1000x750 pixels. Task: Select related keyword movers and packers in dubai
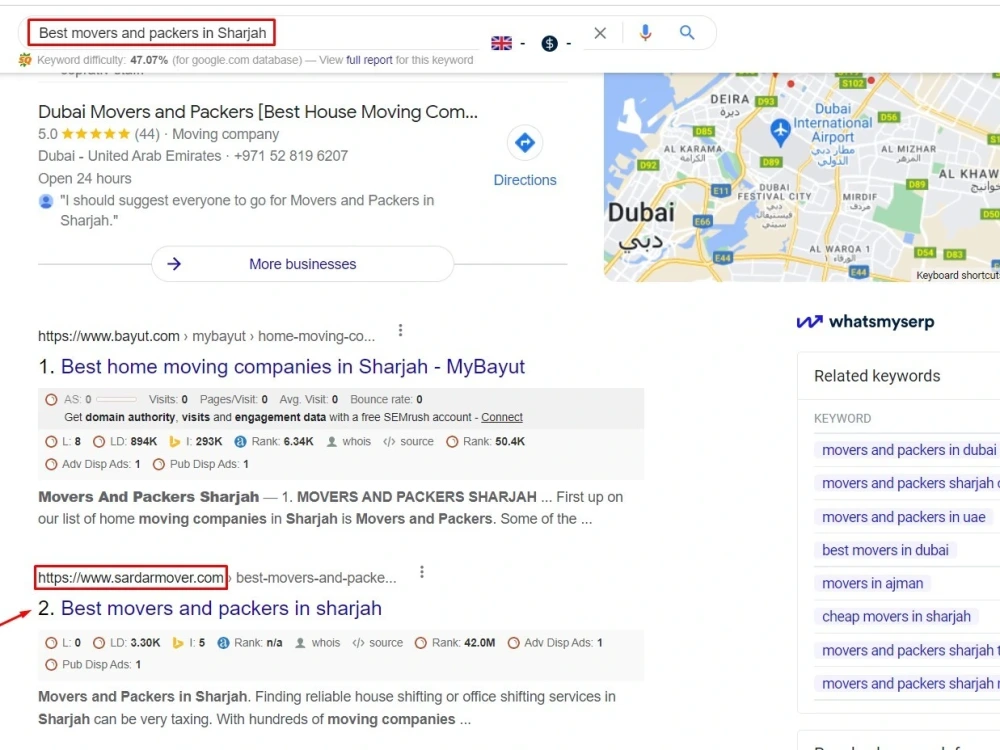pos(909,450)
